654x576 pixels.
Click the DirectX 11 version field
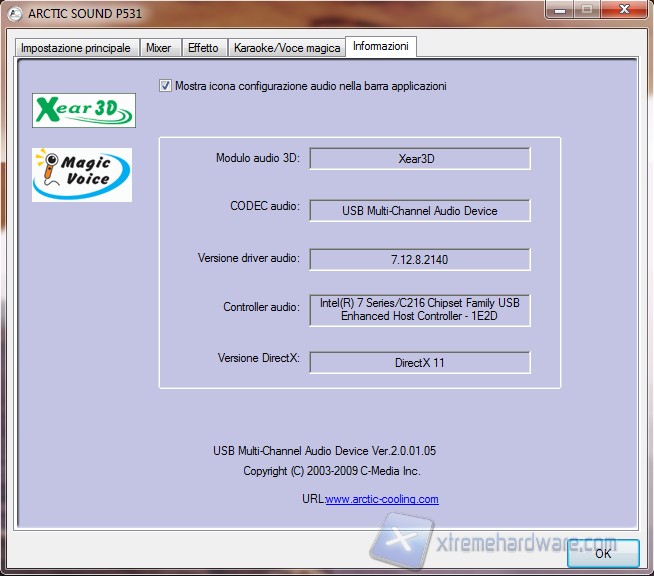click(419, 362)
